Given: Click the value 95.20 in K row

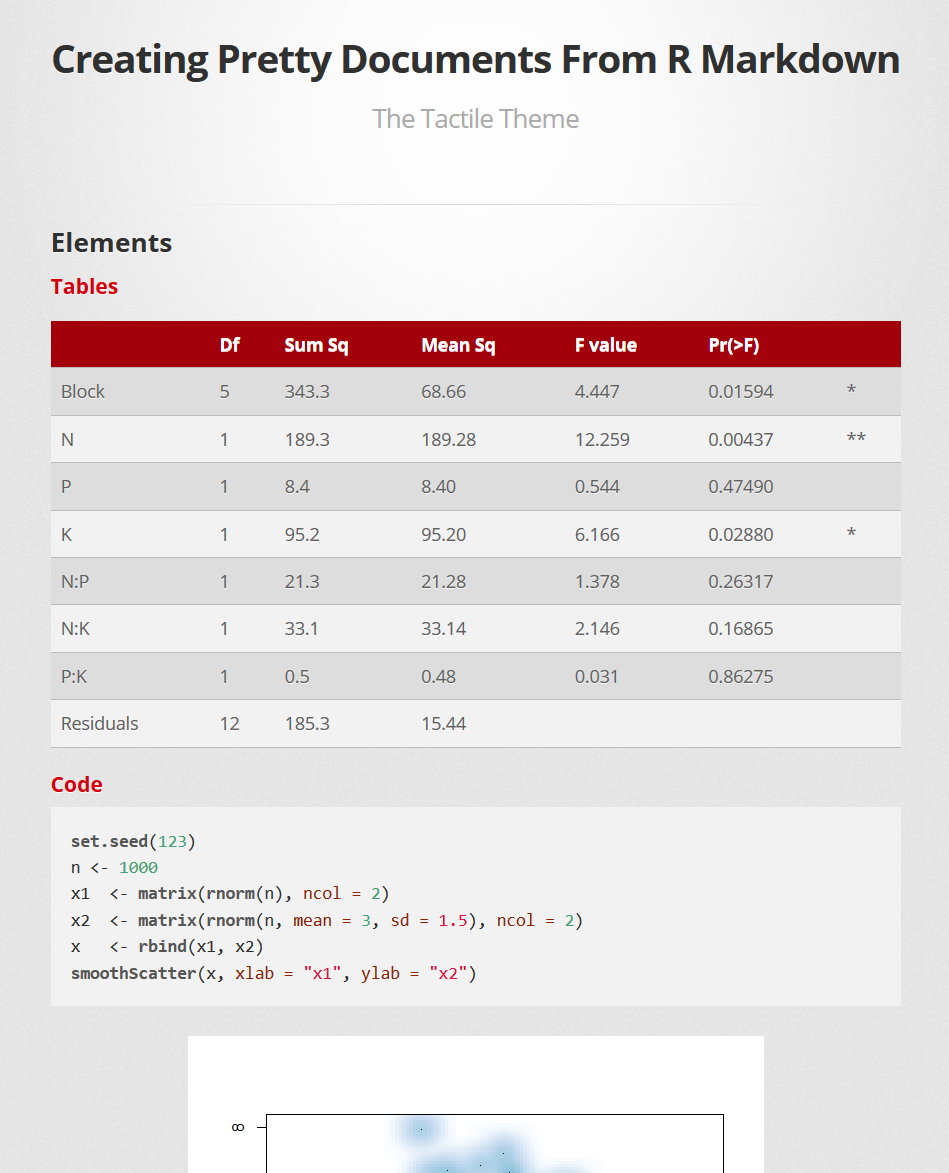Looking at the screenshot, I should pos(443,534).
